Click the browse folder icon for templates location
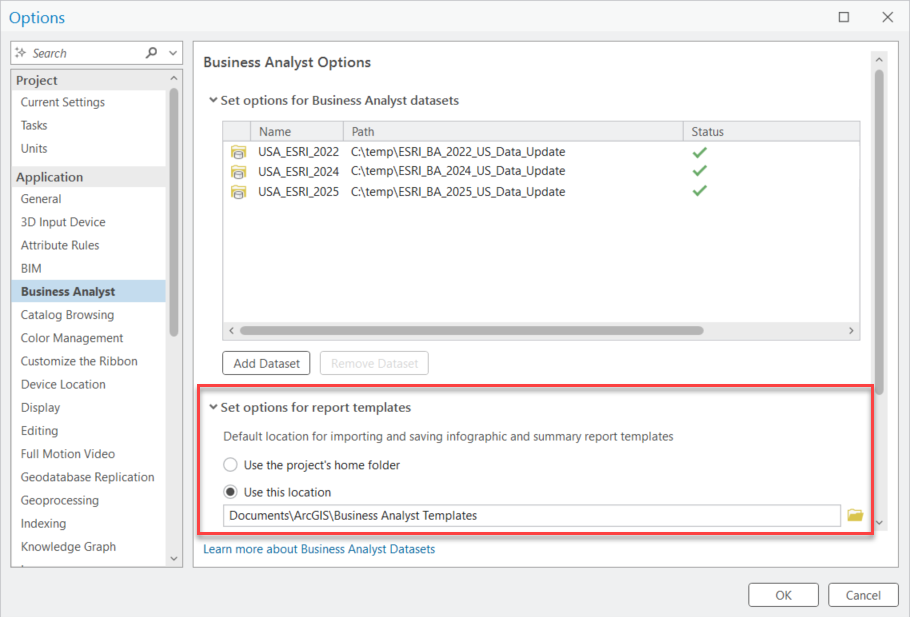This screenshot has width=910, height=617. pos(855,515)
